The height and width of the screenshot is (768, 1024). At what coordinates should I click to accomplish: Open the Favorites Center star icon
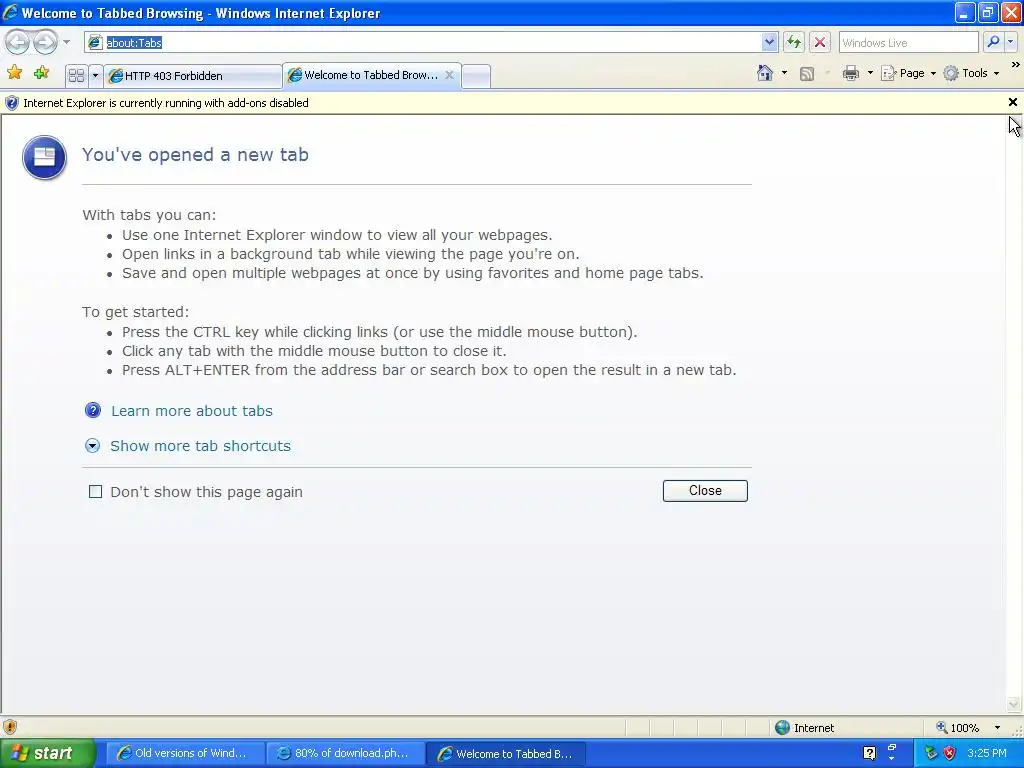[14, 73]
